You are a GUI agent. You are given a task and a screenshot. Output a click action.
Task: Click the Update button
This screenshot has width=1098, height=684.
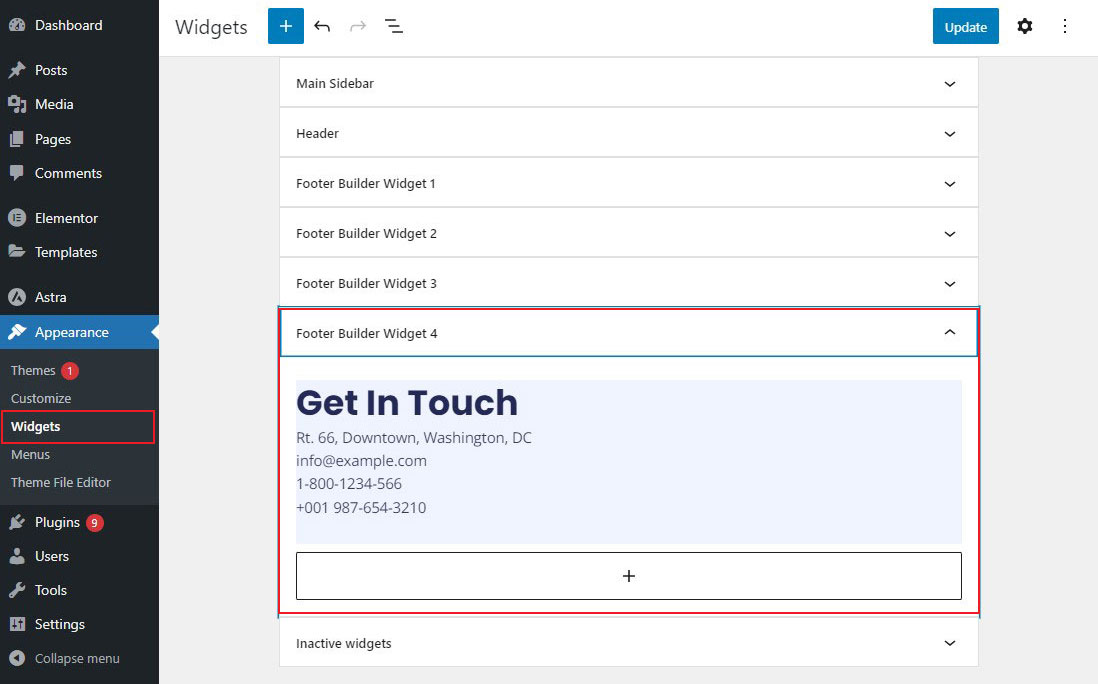point(966,27)
